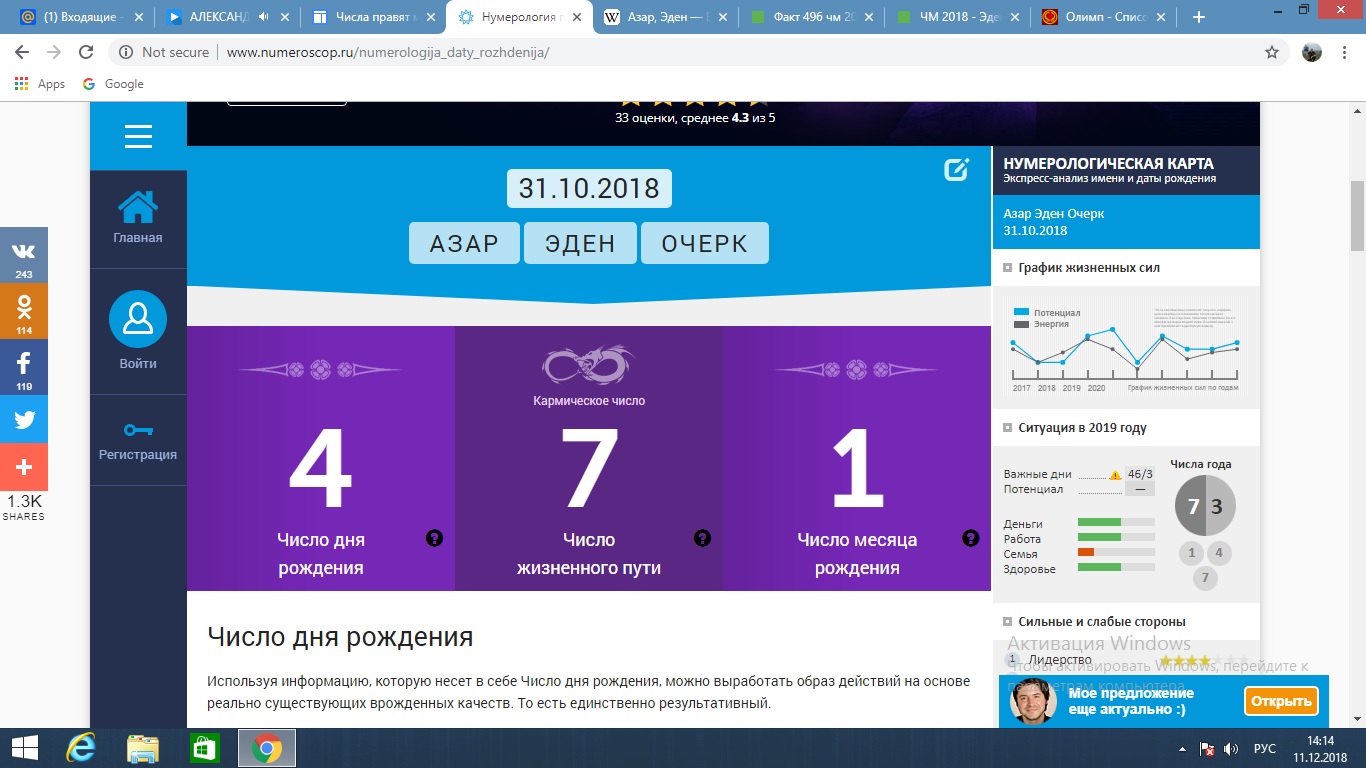Bookmark page with star icon
Screen dimensions: 1366x768
tap(1272, 52)
